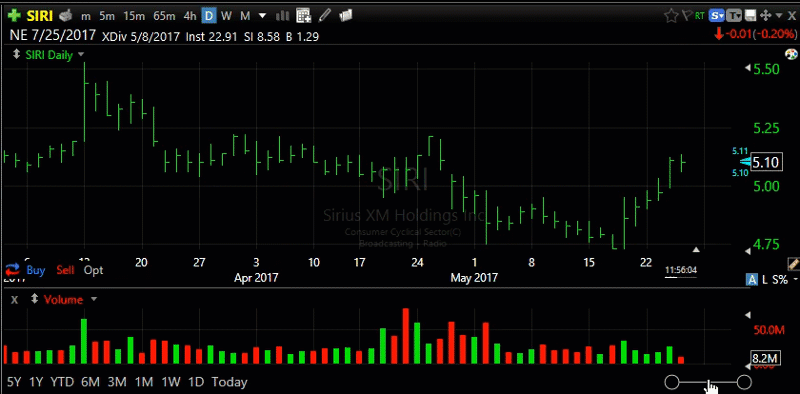800x394 pixels.
Task: Click the Opt options button
Action: (x=93, y=270)
